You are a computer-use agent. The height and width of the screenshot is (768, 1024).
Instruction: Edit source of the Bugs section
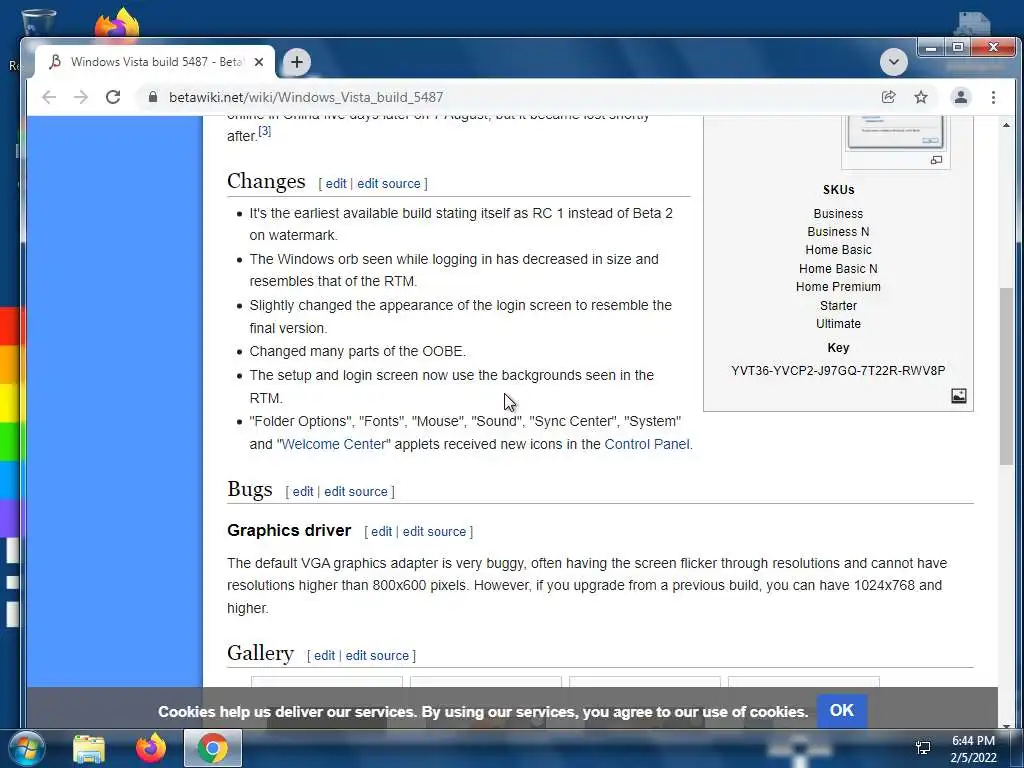pos(356,492)
